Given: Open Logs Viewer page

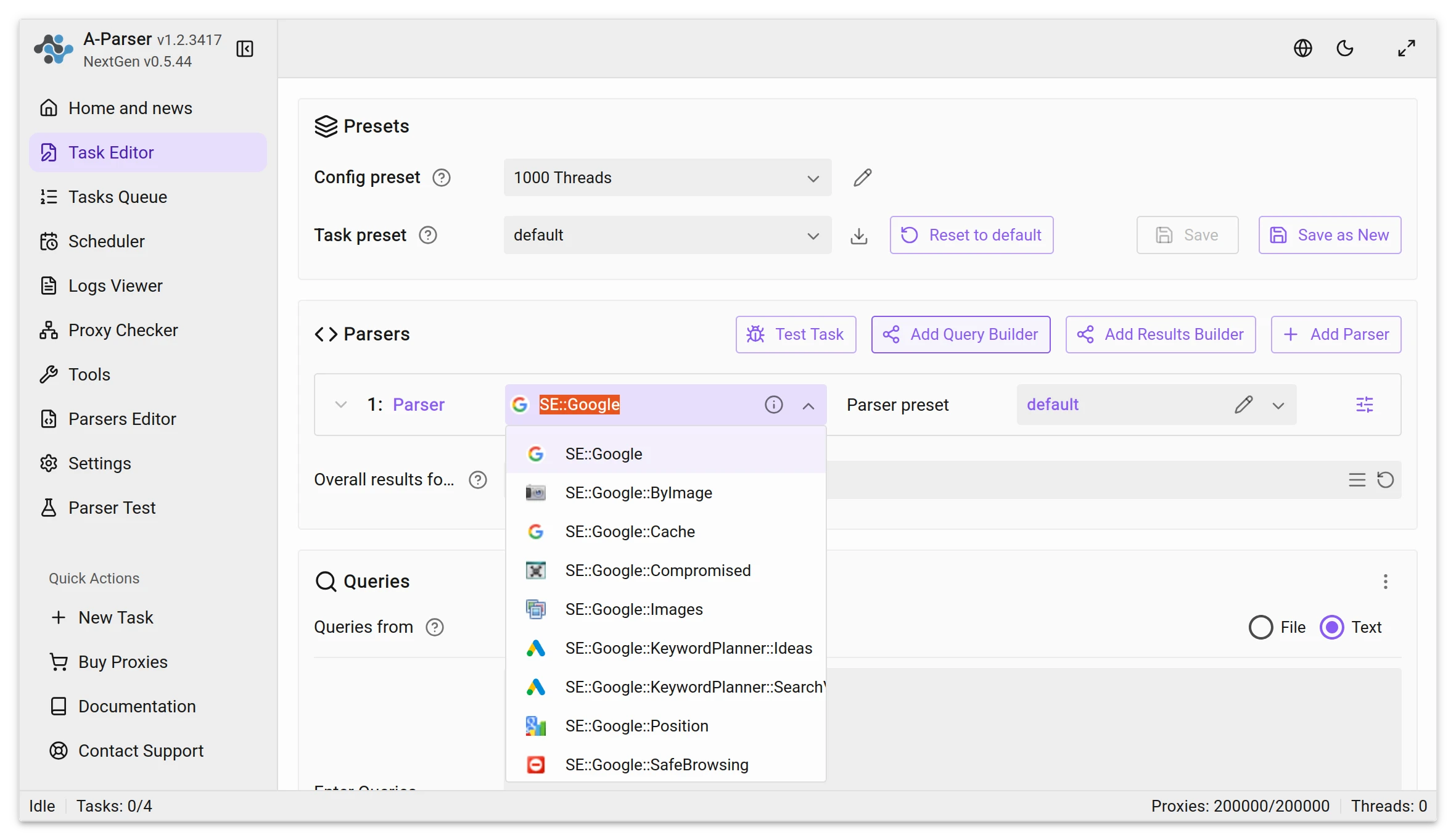Looking at the screenshot, I should tap(148, 286).
